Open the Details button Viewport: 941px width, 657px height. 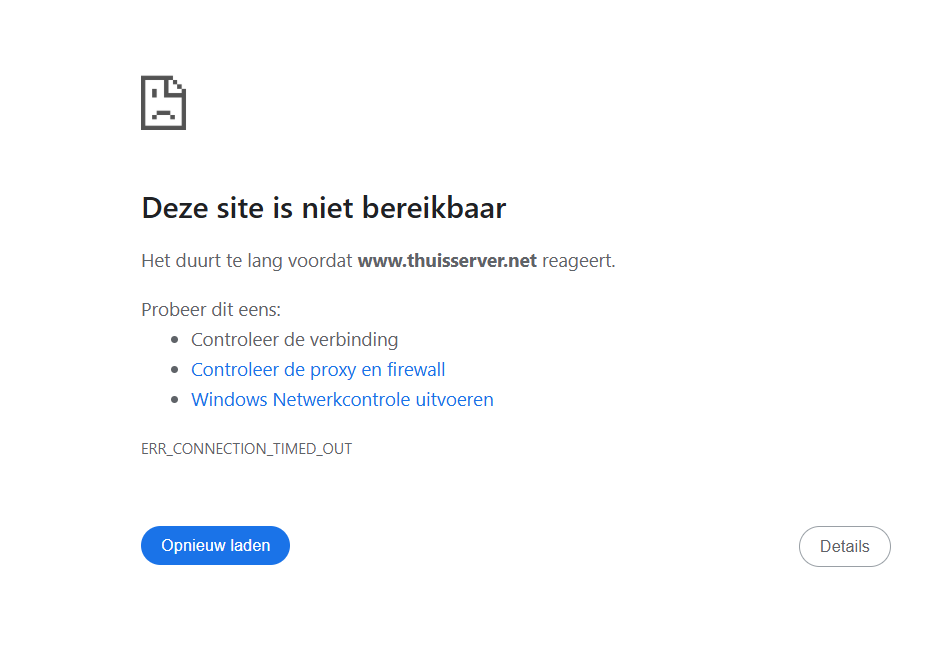844,547
